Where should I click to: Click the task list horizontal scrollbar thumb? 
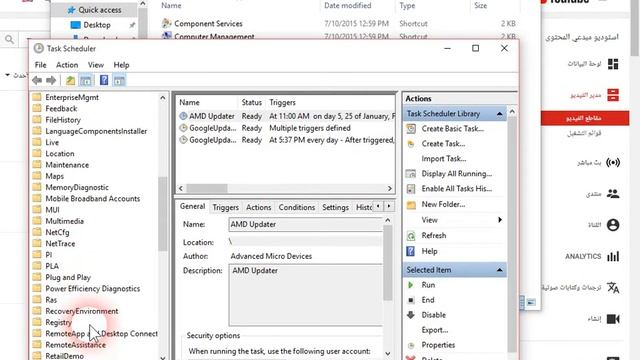pyautogui.click(x=207, y=189)
